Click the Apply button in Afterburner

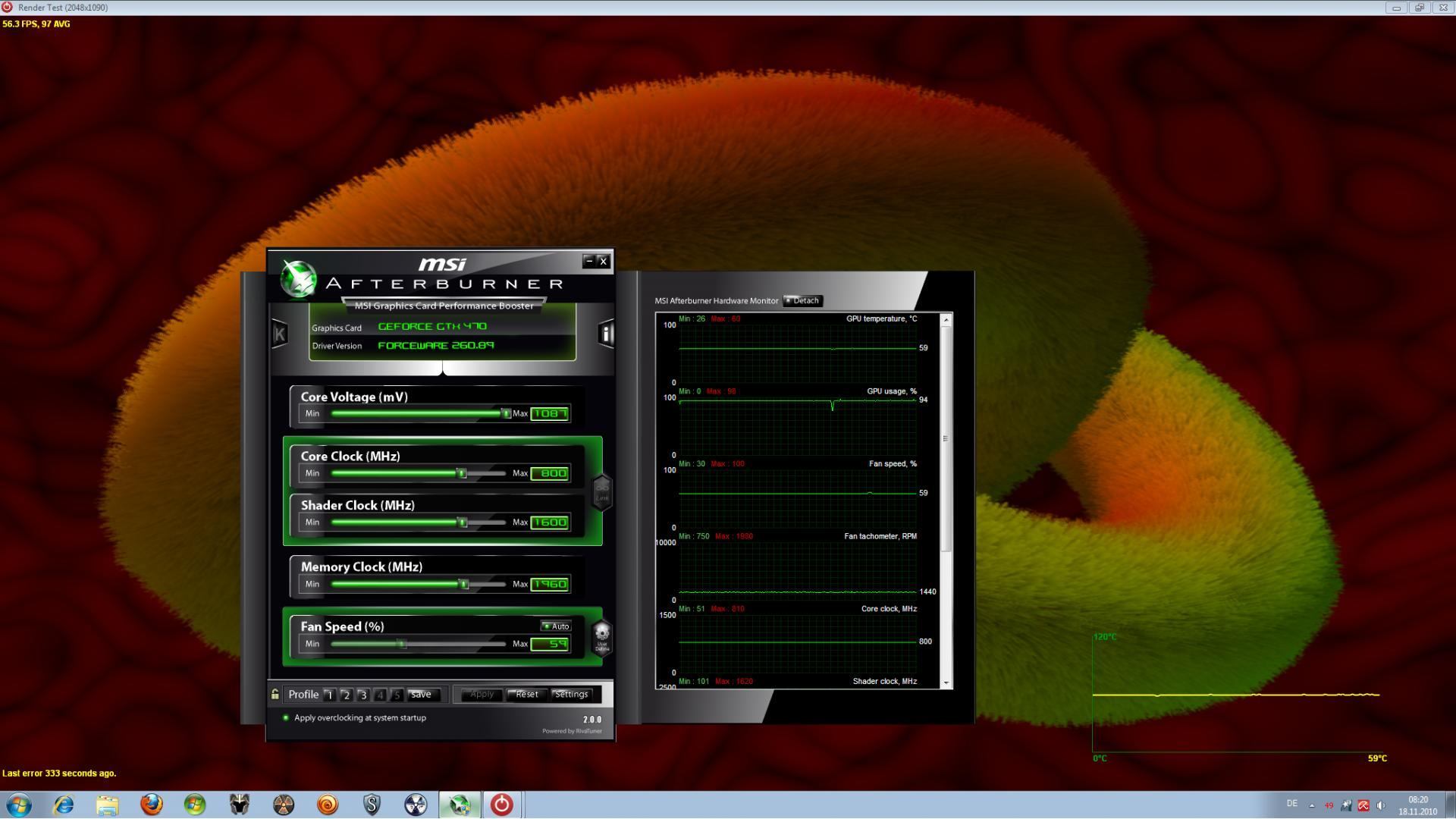tap(482, 695)
